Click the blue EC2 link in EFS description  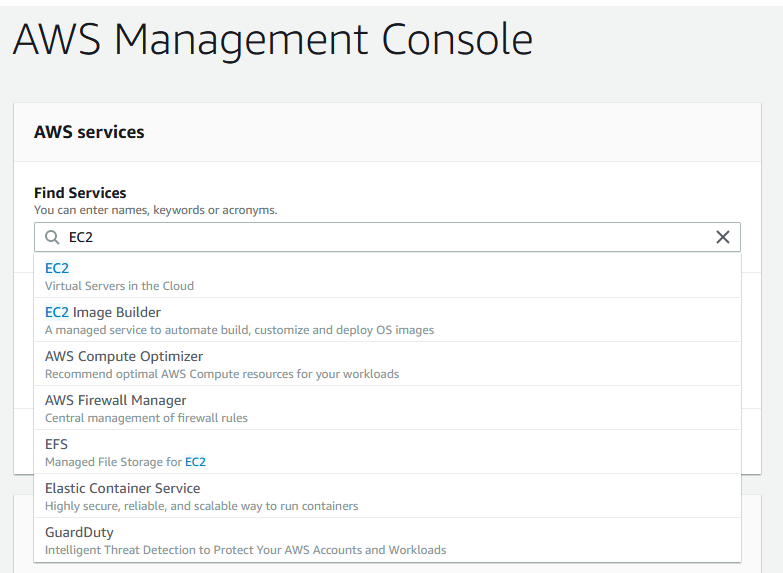pos(195,462)
